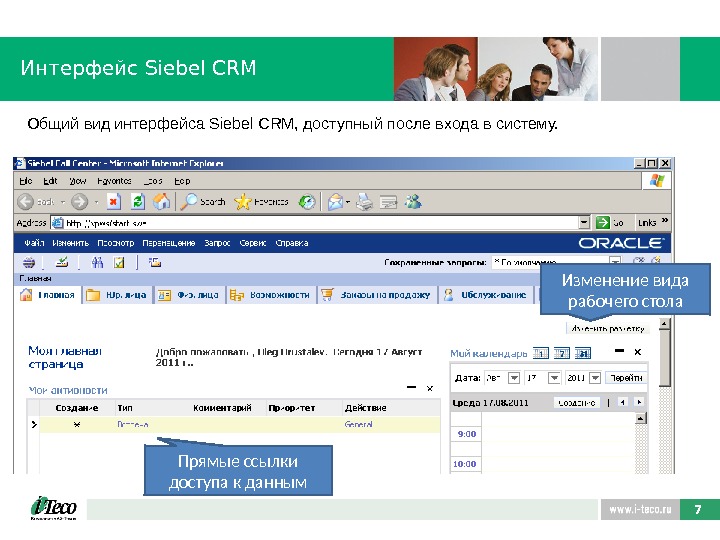The image size is (720, 540).
Task: Open the browser Help menu
Action: 182,181
